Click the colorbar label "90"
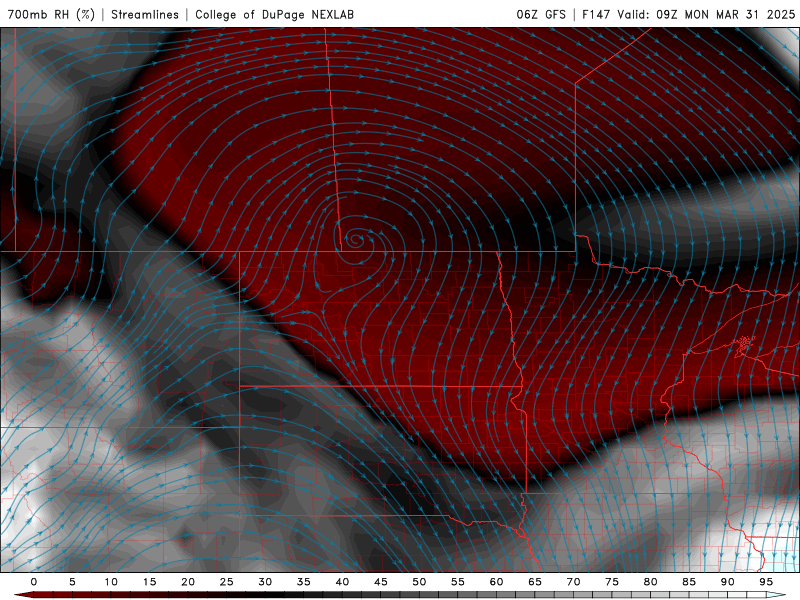Viewport: 800px width, 600px height. [728, 582]
